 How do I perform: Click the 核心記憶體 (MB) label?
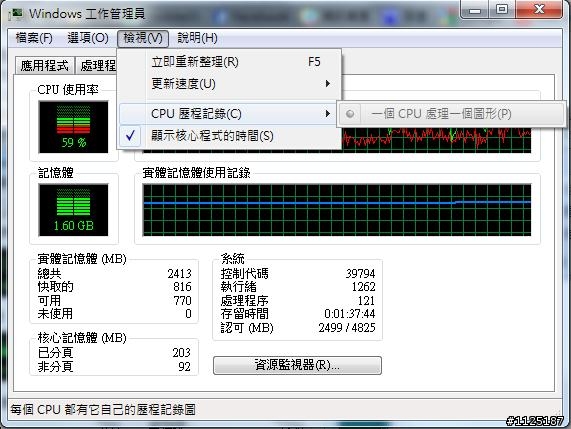pyautogui.click(x=82, y=338)
